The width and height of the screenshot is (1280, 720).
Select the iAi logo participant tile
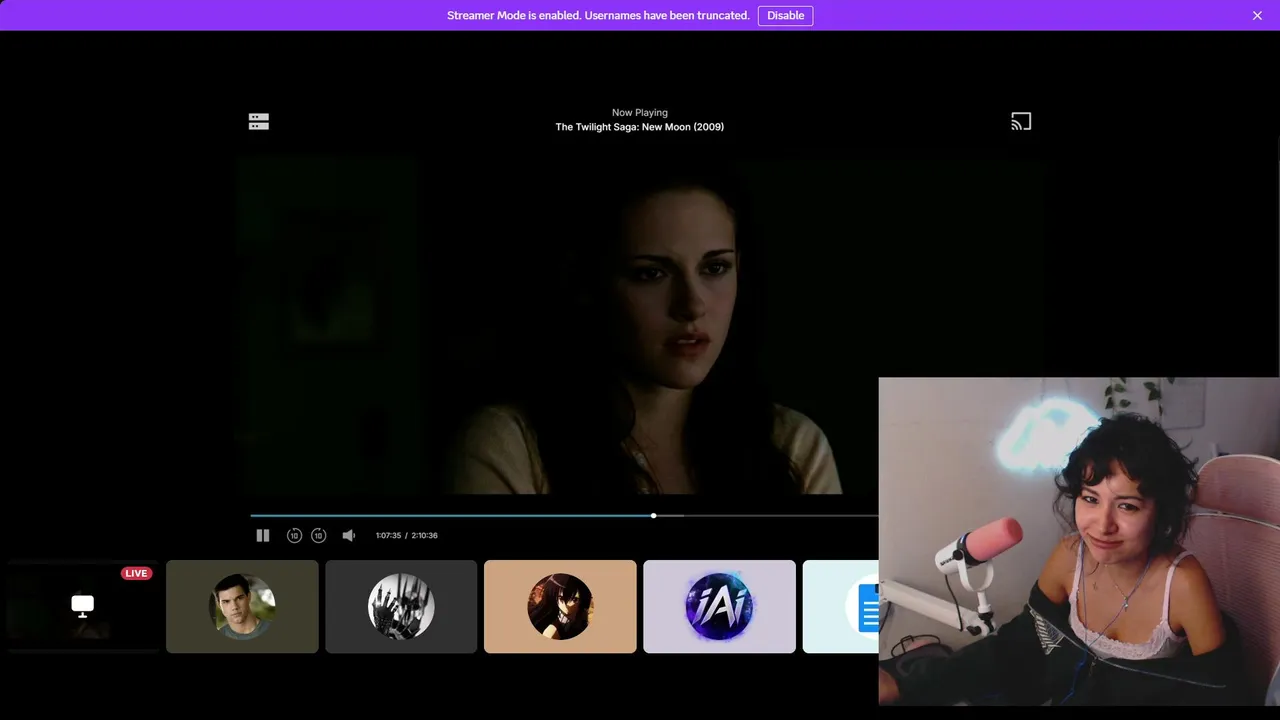click(x=719, y=606)
